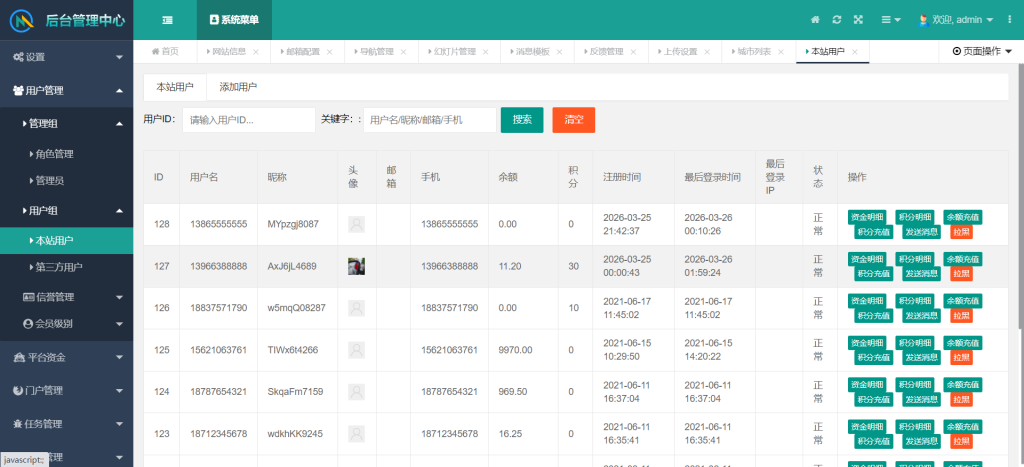Open the 页面操作 dropdown
Viewport: 1024px width, 467px height.
pos(982,51)
